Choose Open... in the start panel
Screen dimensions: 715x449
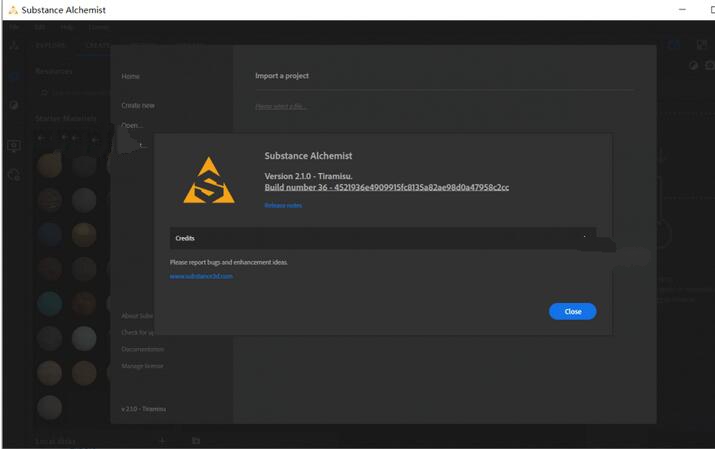pyautogui.click(x=132, y=125)
